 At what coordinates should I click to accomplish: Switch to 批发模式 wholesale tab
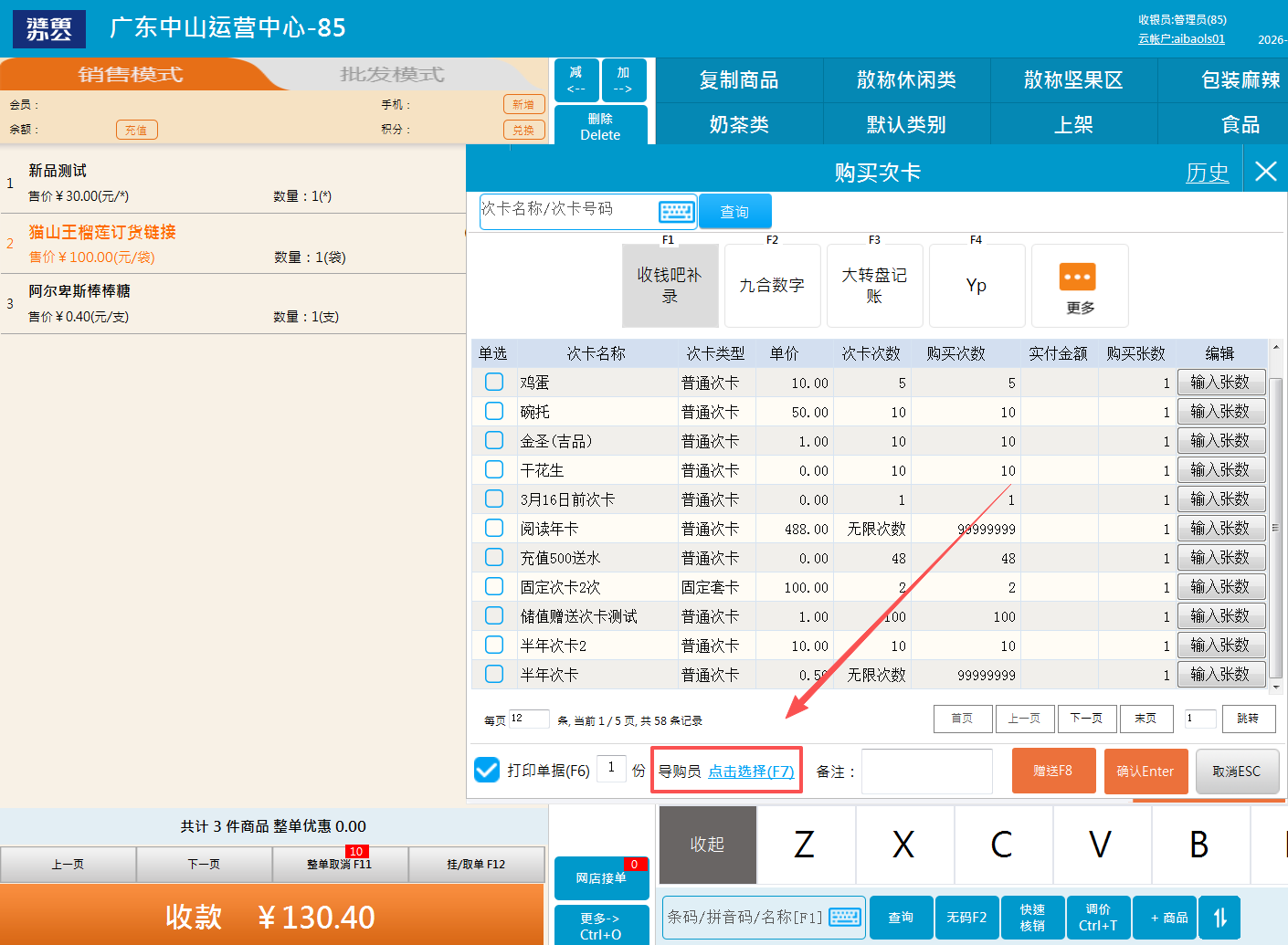click(392, 75)
